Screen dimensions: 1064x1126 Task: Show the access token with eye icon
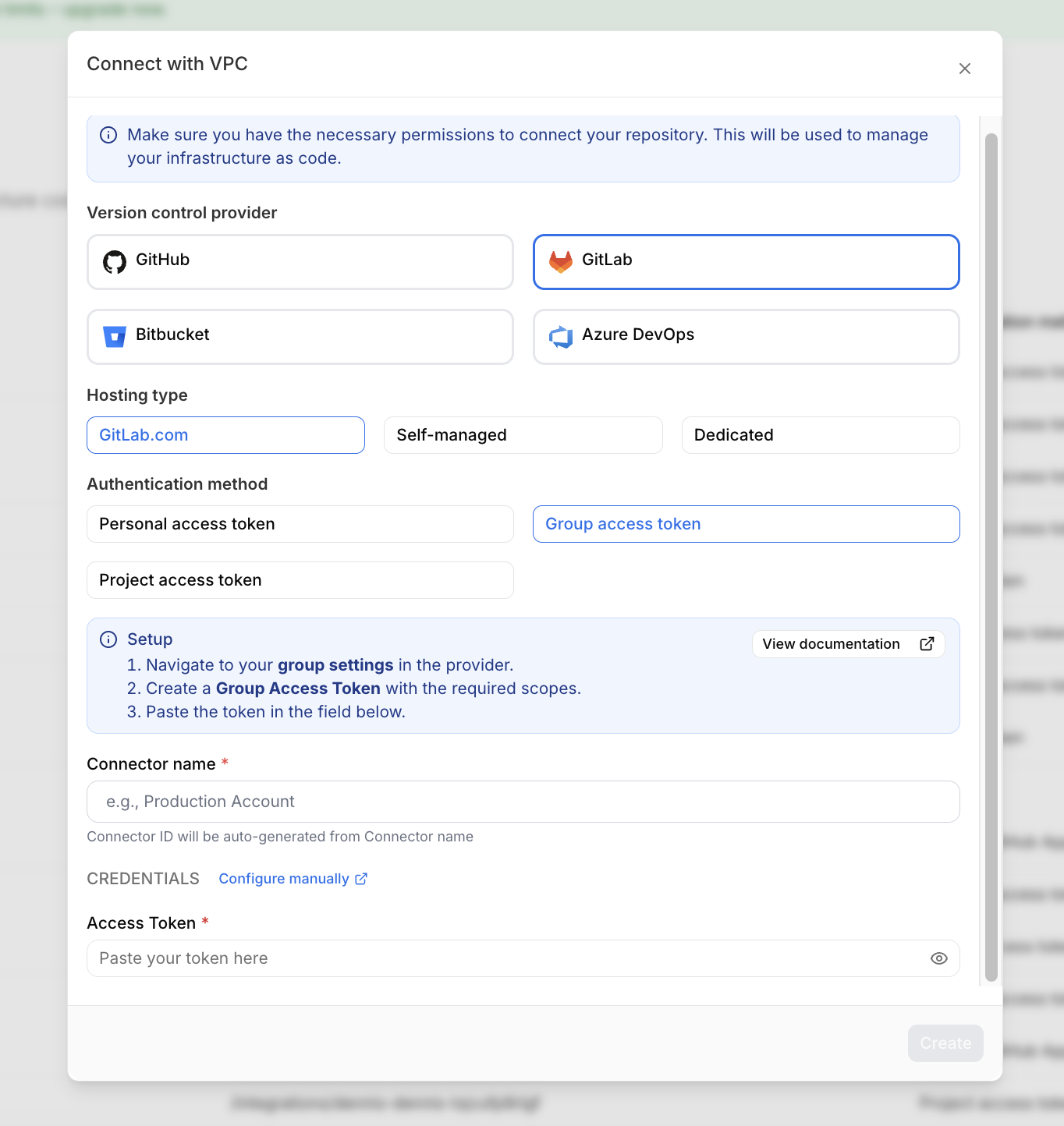coord(939,958)
